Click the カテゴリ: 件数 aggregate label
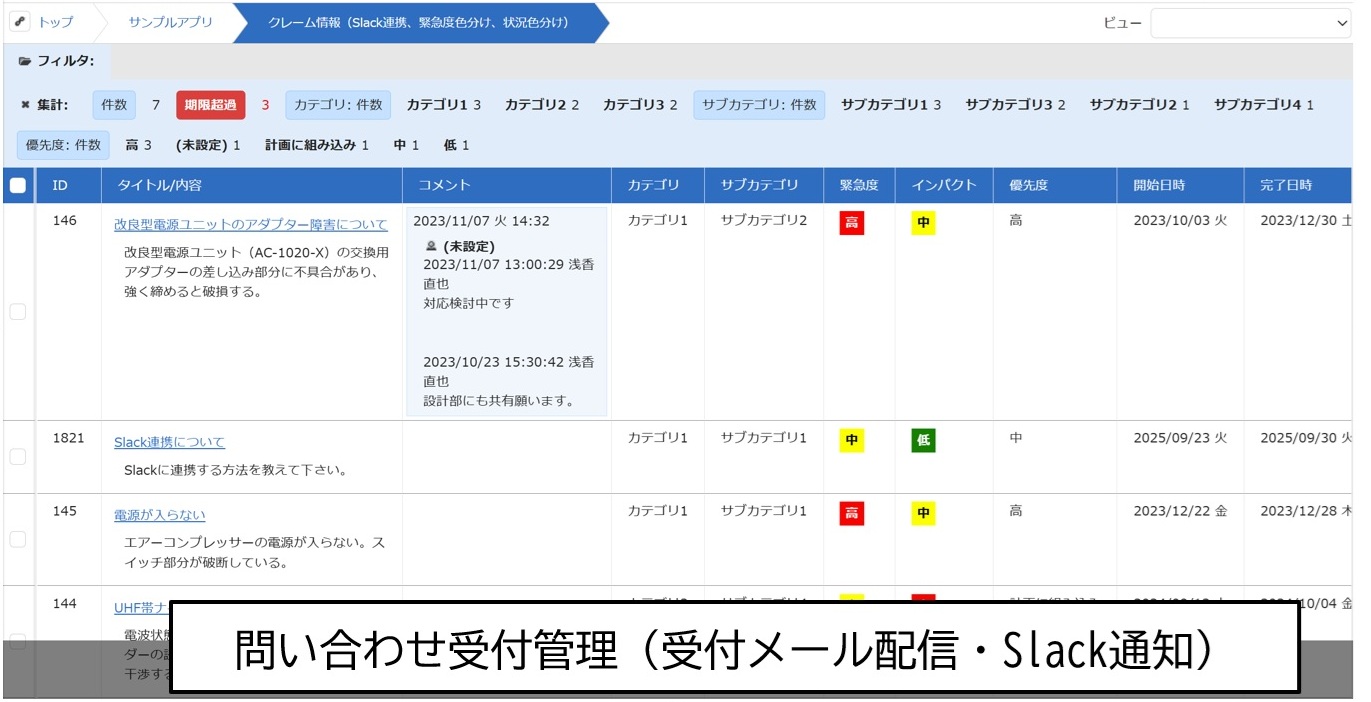This screenshot has height=702, width=1371. click(339, 104)
